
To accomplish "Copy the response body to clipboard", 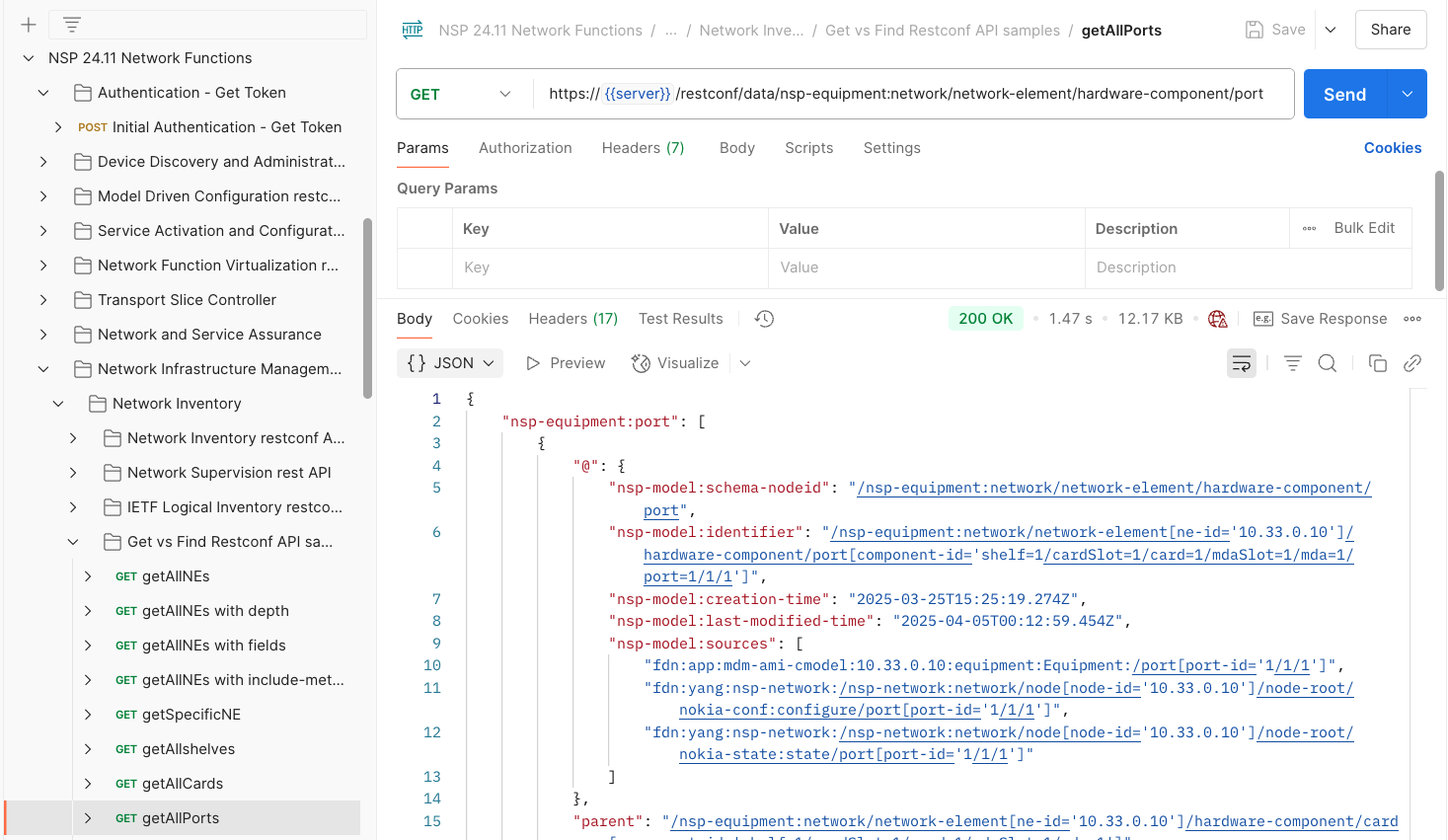I will [x=1378, y=363].
